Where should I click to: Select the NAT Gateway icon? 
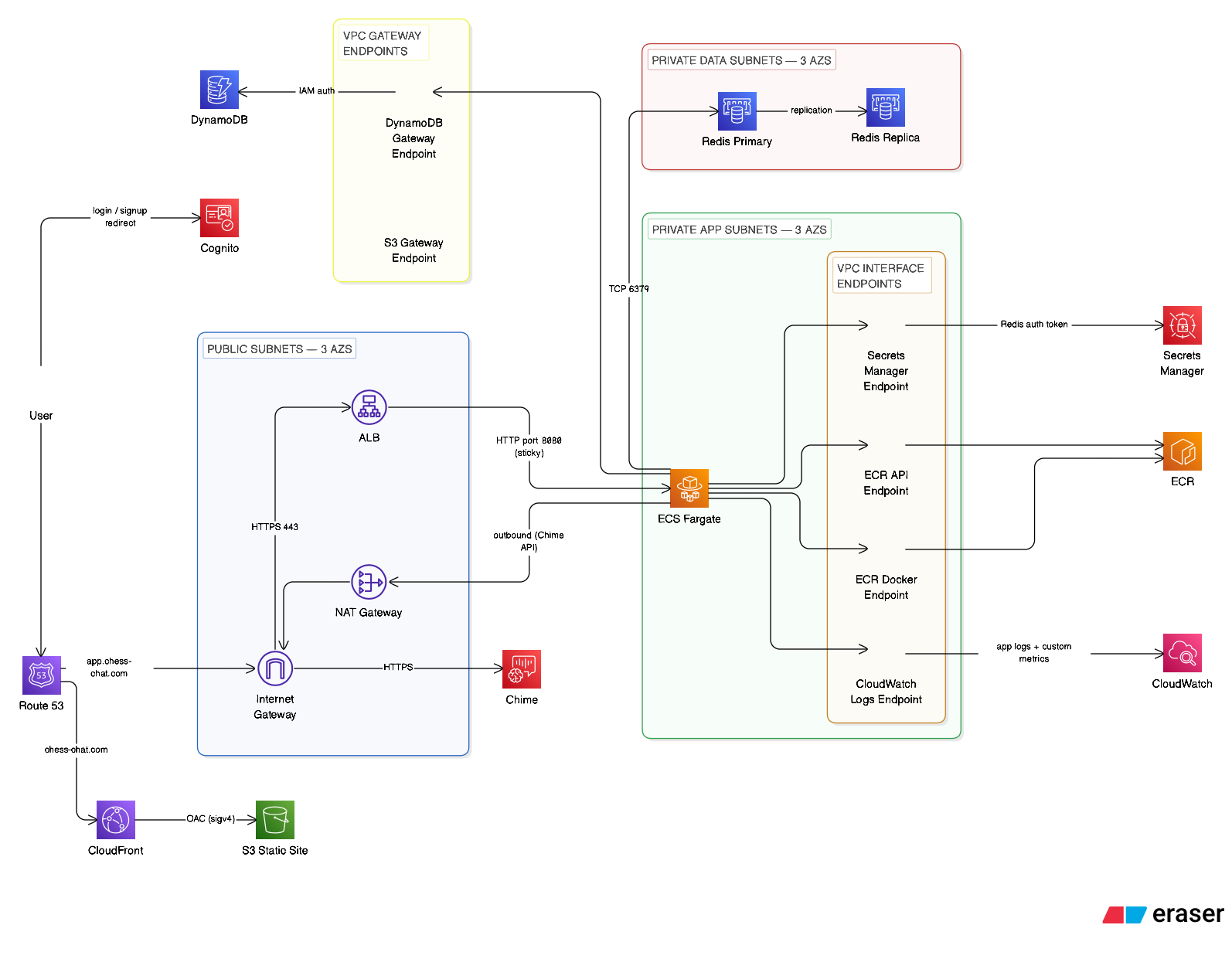[369, 582]
